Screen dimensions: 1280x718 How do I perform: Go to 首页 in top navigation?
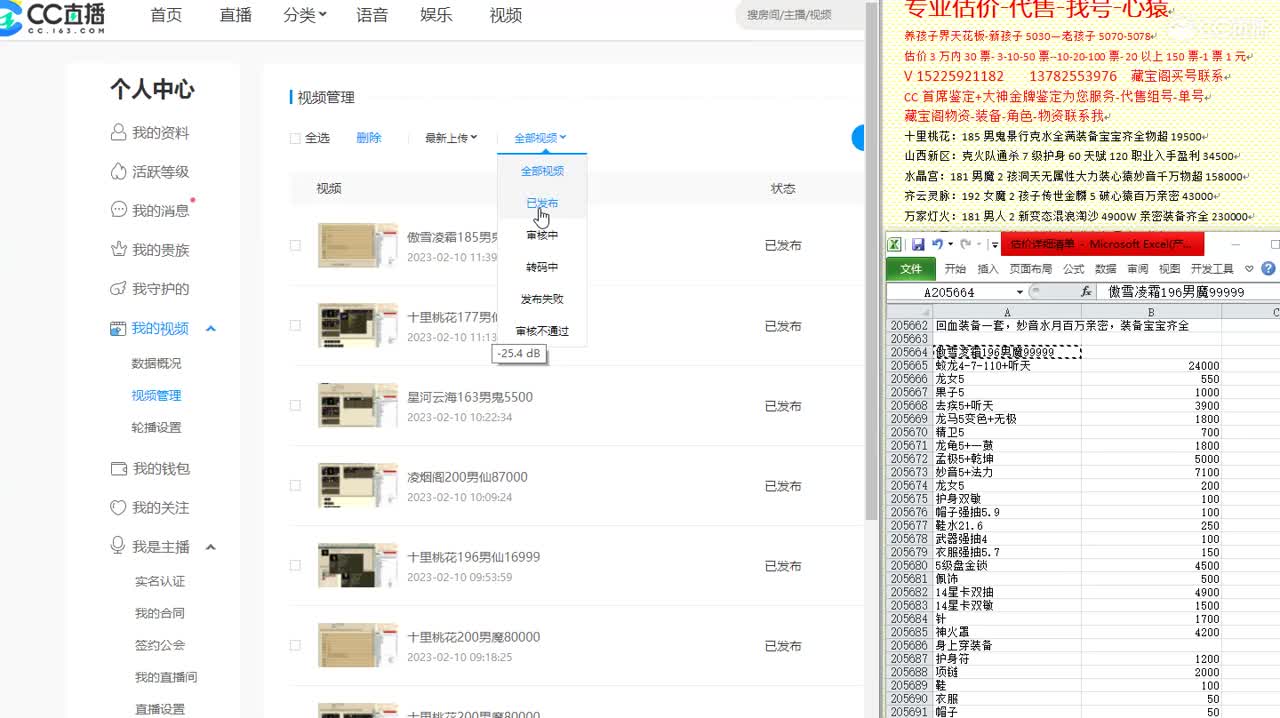[x=166, y=15]
